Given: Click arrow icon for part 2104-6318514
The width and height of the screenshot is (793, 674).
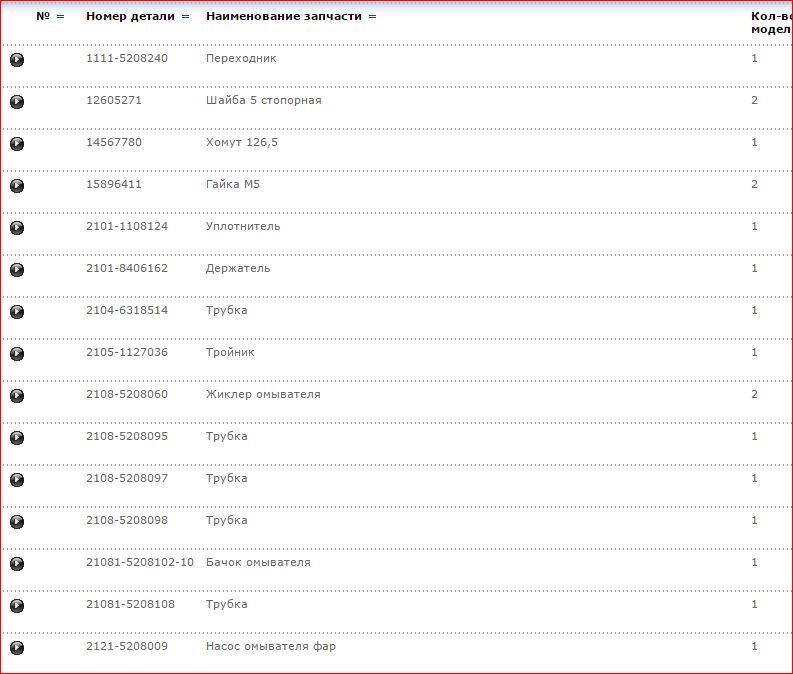Looking at the screenshot, I should point(17,312).
